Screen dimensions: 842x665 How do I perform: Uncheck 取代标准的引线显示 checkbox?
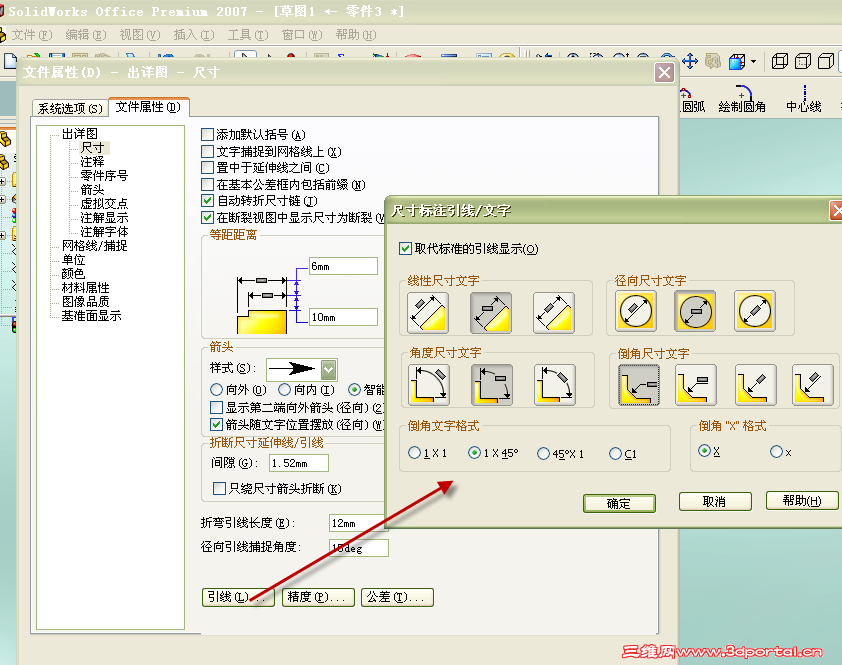[x=405, y=249]
